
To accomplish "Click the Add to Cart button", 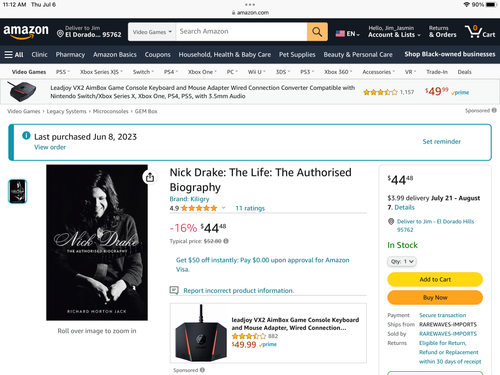I will pos(435,279).
